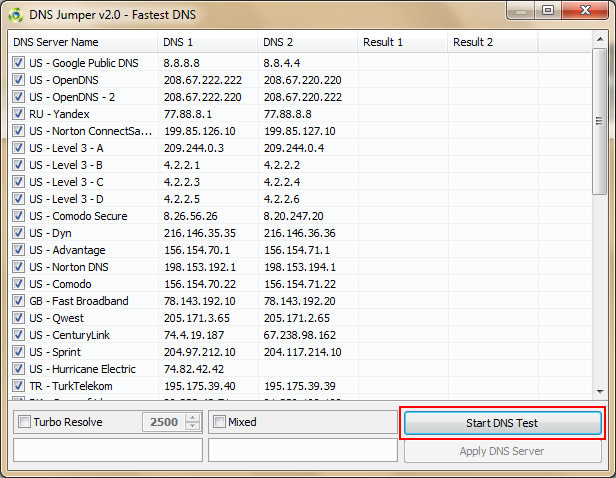Increase the Turbo Resolve value with up arrow
Image resolution: width=616 pixels, height=478 pixels.
click(x=193, y=418)
